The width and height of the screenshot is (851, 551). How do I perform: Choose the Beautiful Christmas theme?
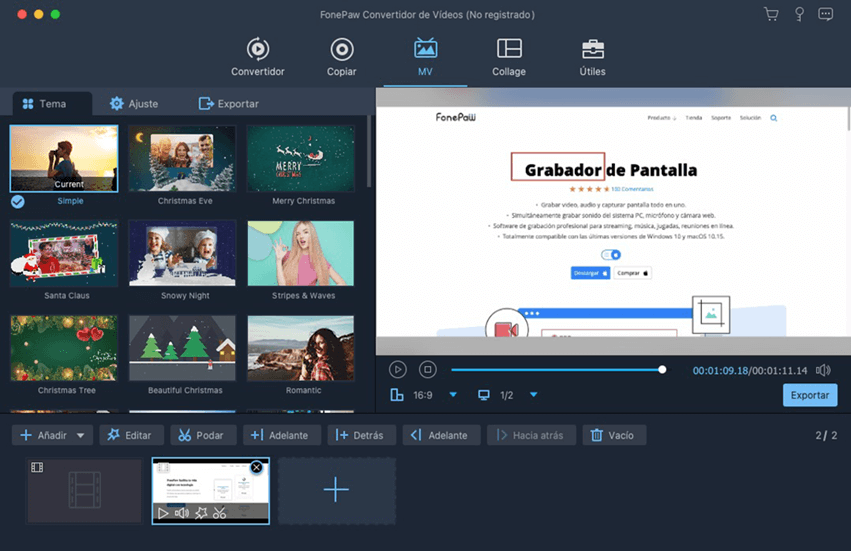point(182,348)
